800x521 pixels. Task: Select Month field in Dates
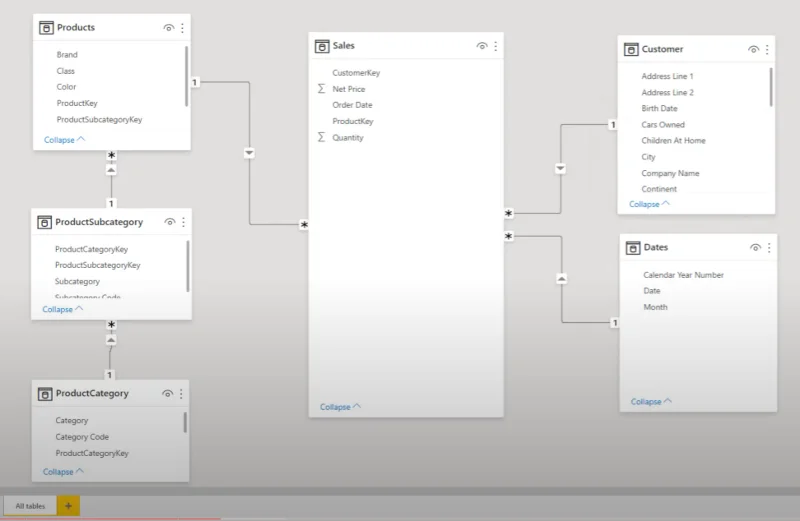(656, 307)
